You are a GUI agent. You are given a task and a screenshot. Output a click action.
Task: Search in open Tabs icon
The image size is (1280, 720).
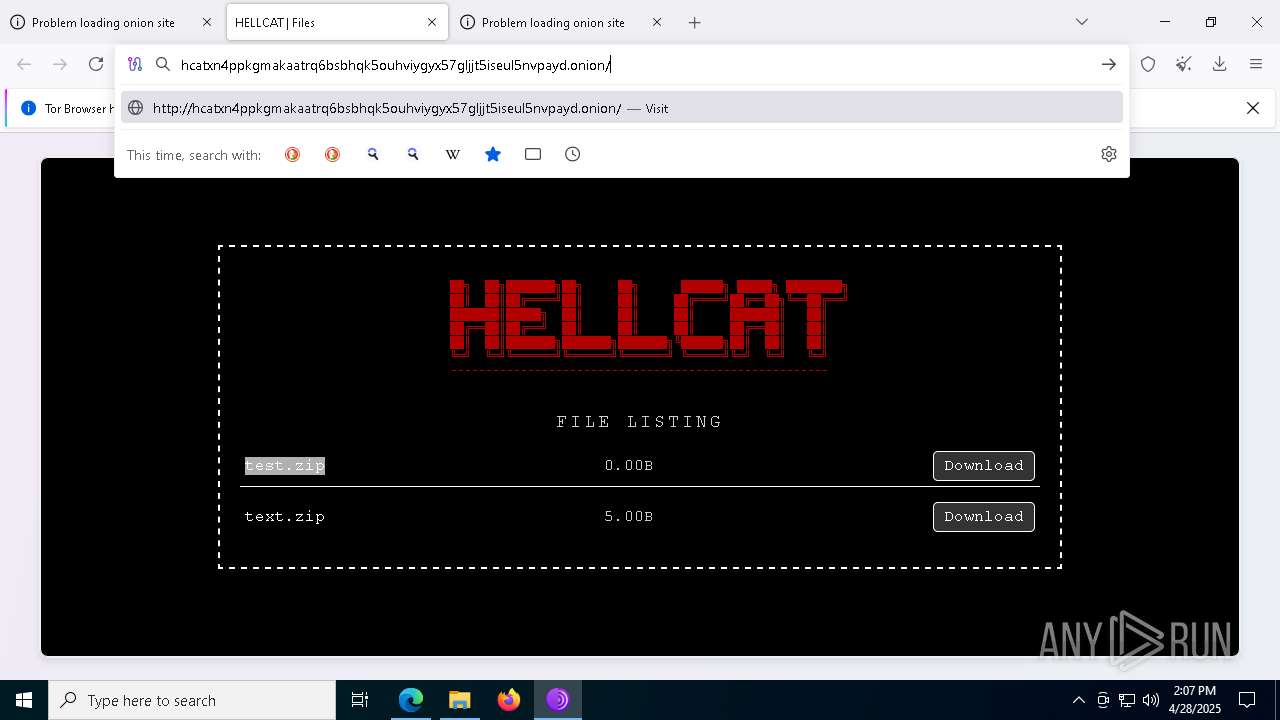[x=533, y=154]
